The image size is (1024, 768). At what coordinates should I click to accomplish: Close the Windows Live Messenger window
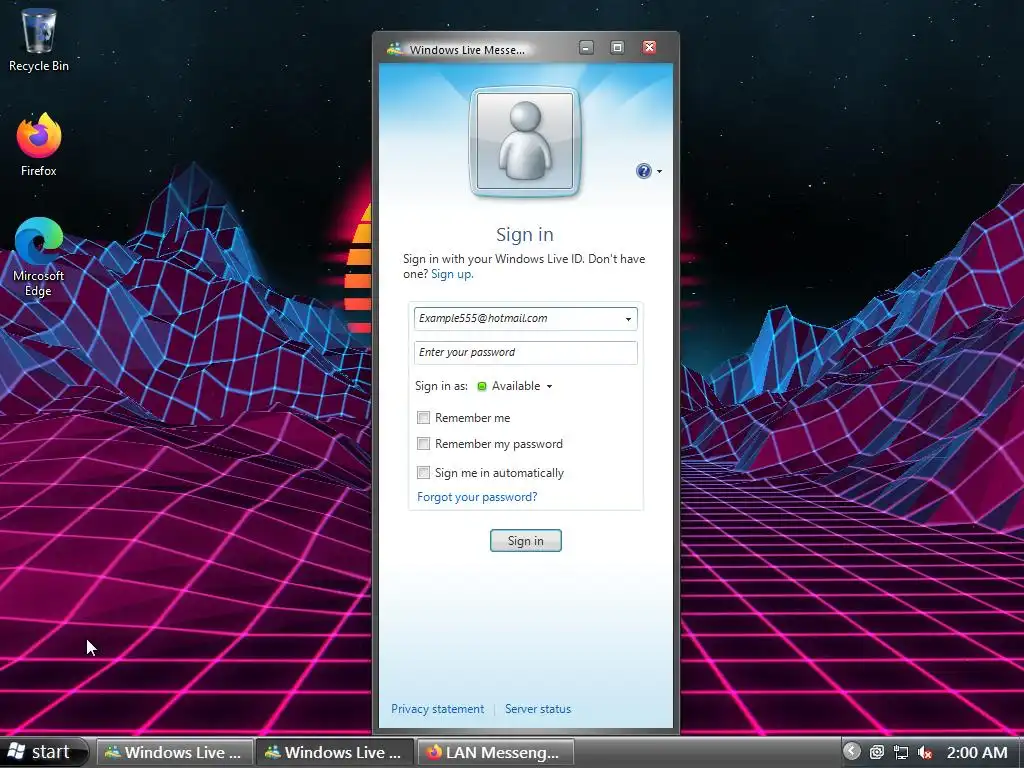pos(649,48)
